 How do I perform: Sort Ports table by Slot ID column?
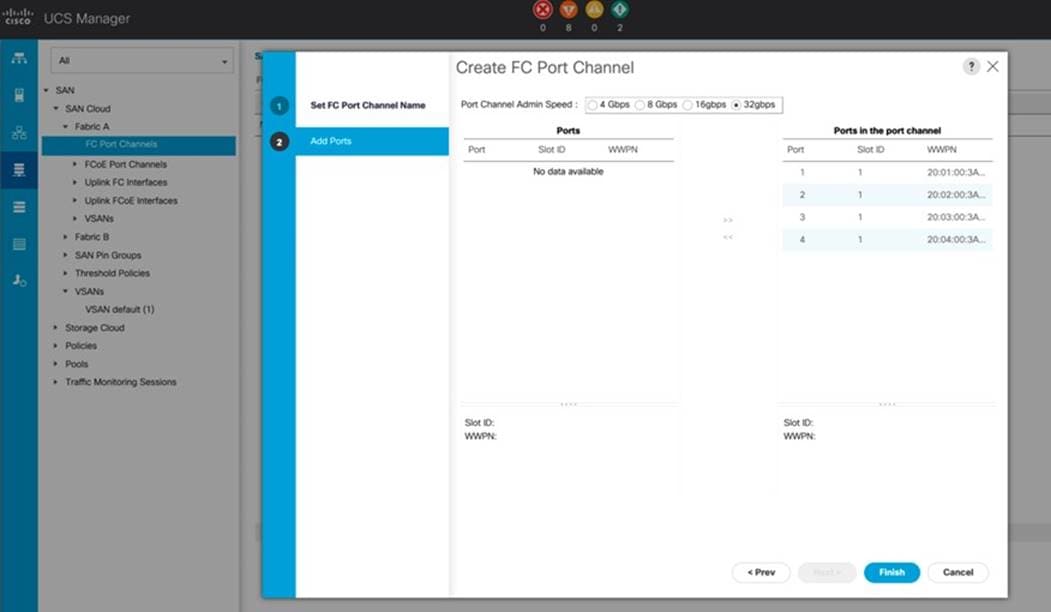coord(552,149)
